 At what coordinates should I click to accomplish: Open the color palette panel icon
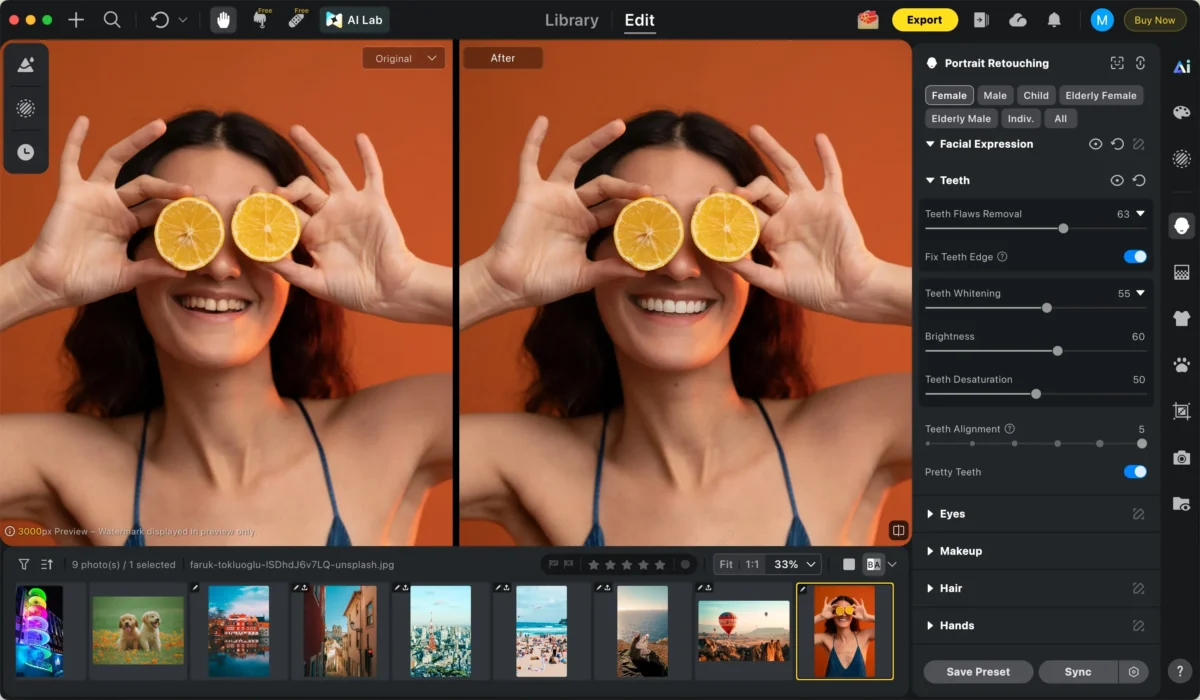(x=1181, y=112)
